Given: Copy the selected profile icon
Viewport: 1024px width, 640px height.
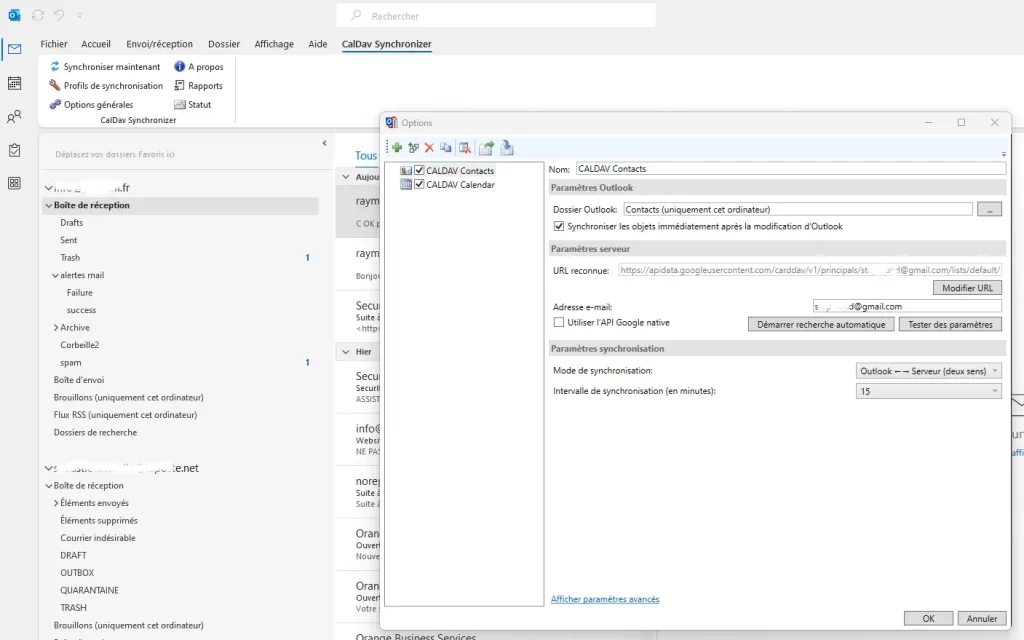Looking at the screenshot, I should click(x=446, y=148).
